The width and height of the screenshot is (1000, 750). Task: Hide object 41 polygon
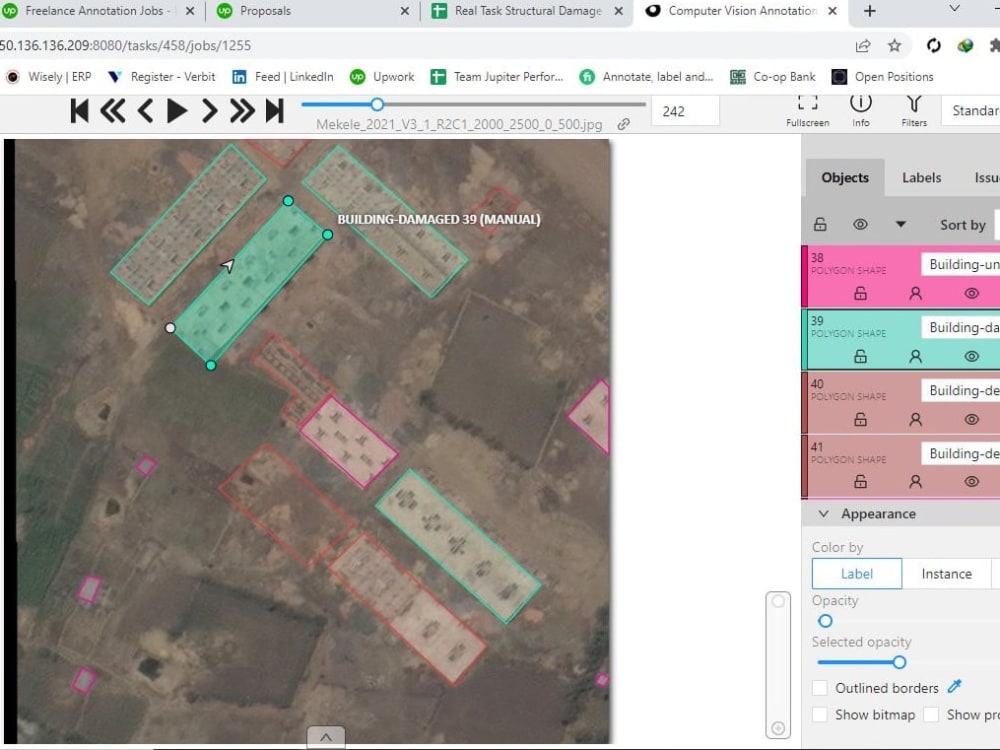pos(971,482)
